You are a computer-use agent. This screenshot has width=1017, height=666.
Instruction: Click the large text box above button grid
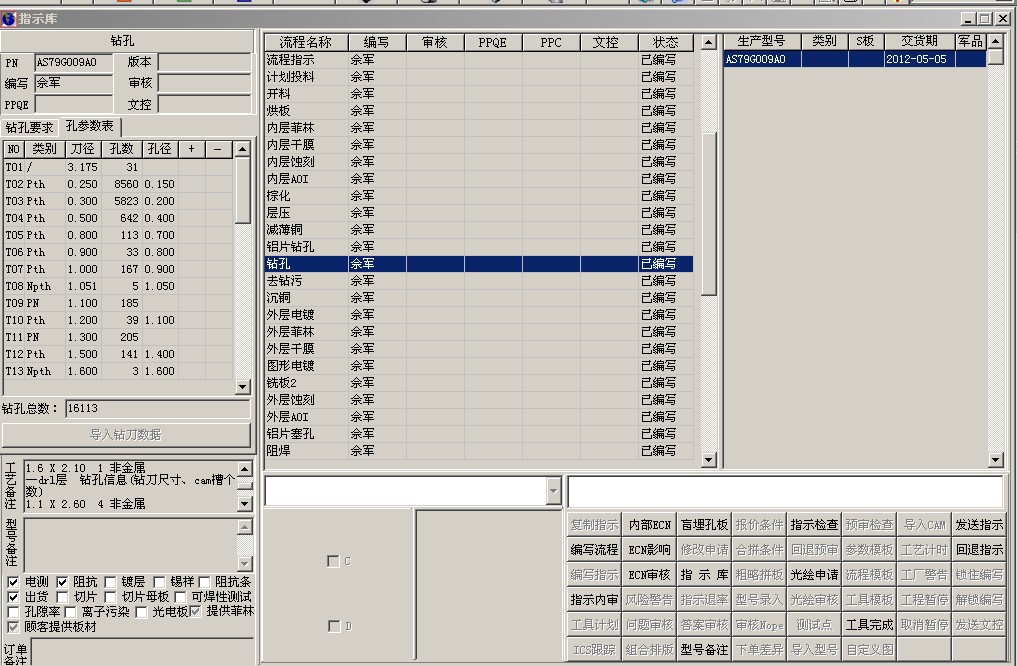click(x=786, y=492)
